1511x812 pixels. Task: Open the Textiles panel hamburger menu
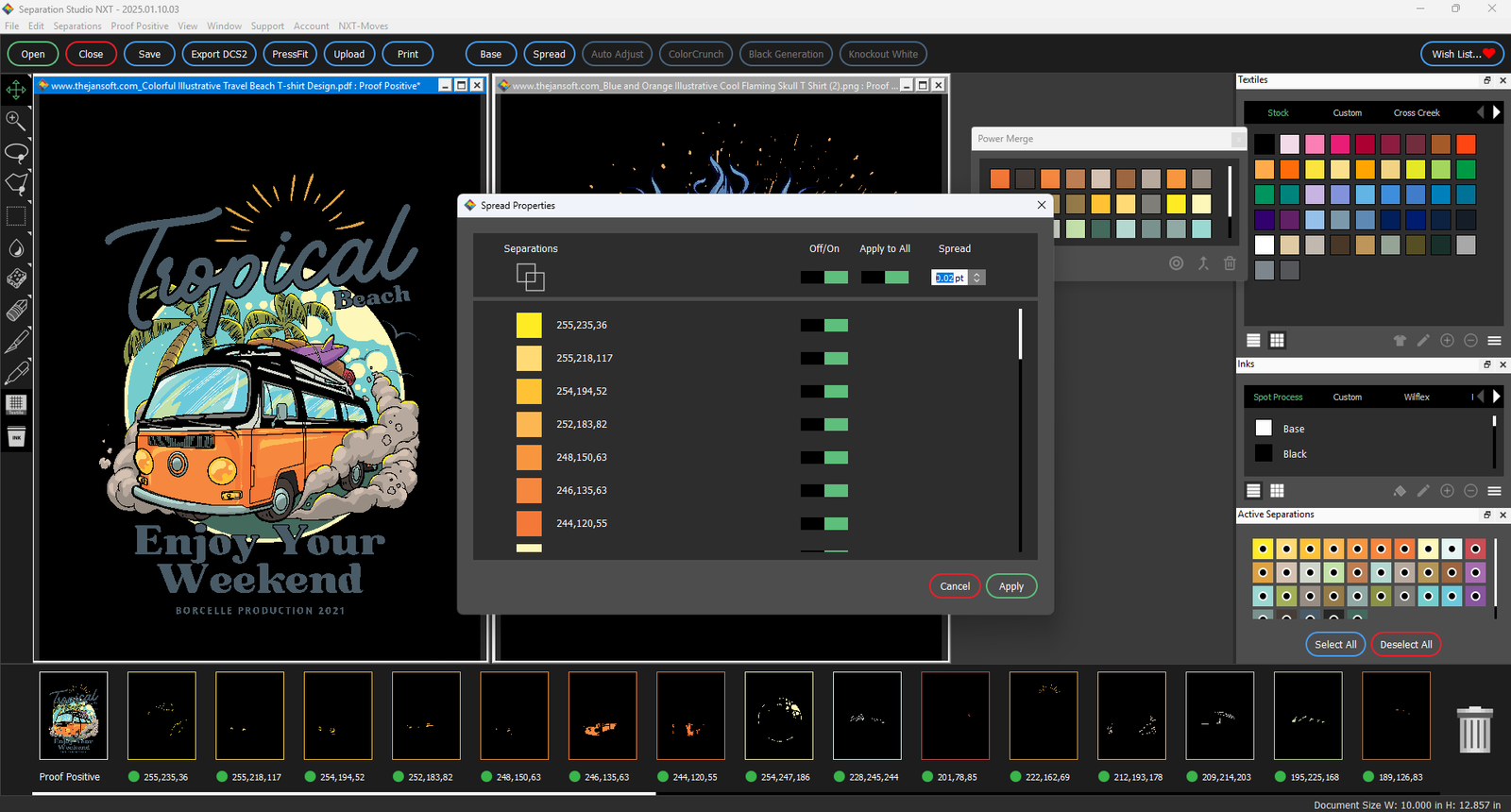pos(1494,340)
